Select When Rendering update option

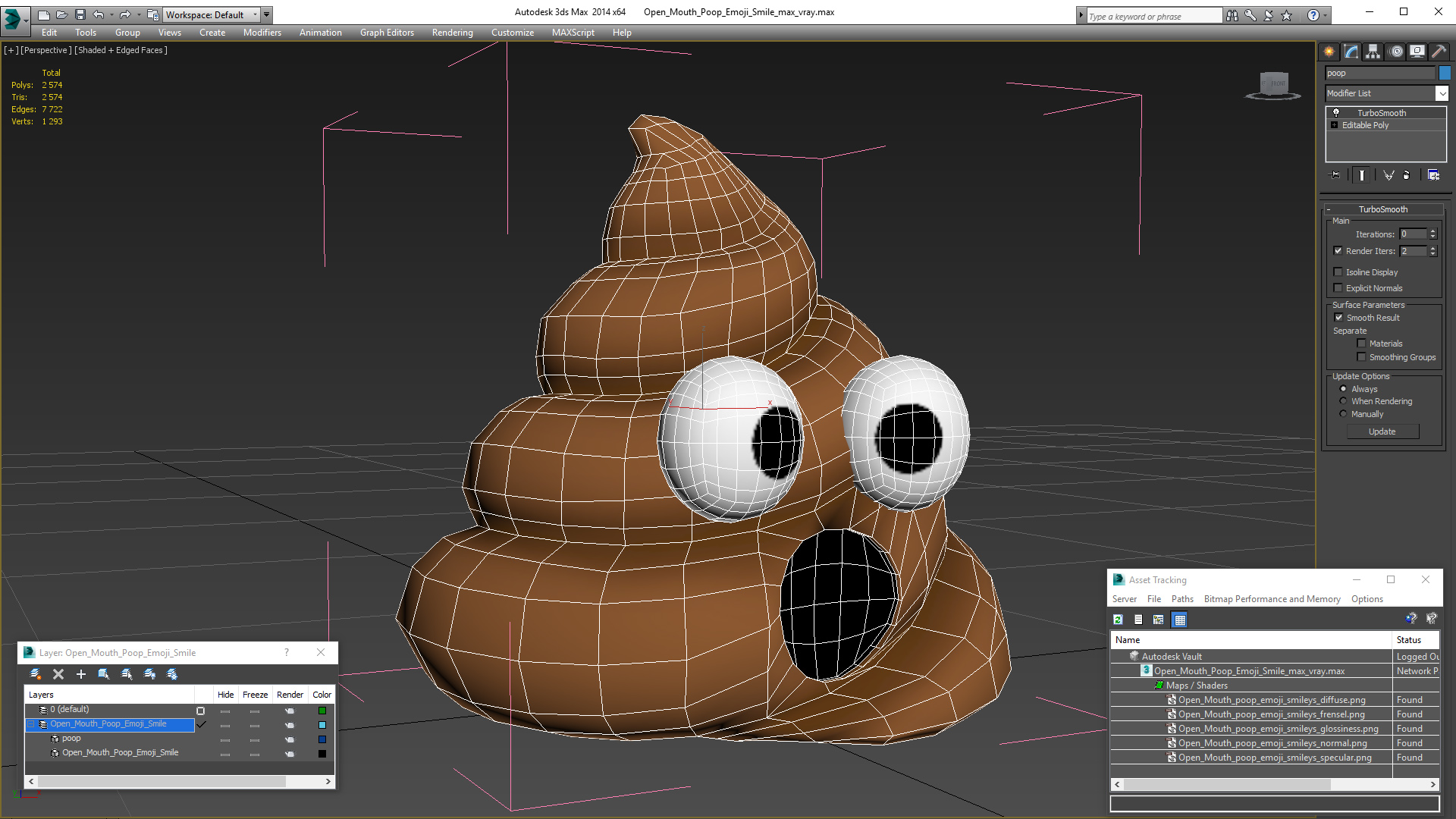(x=1343, y=401)
